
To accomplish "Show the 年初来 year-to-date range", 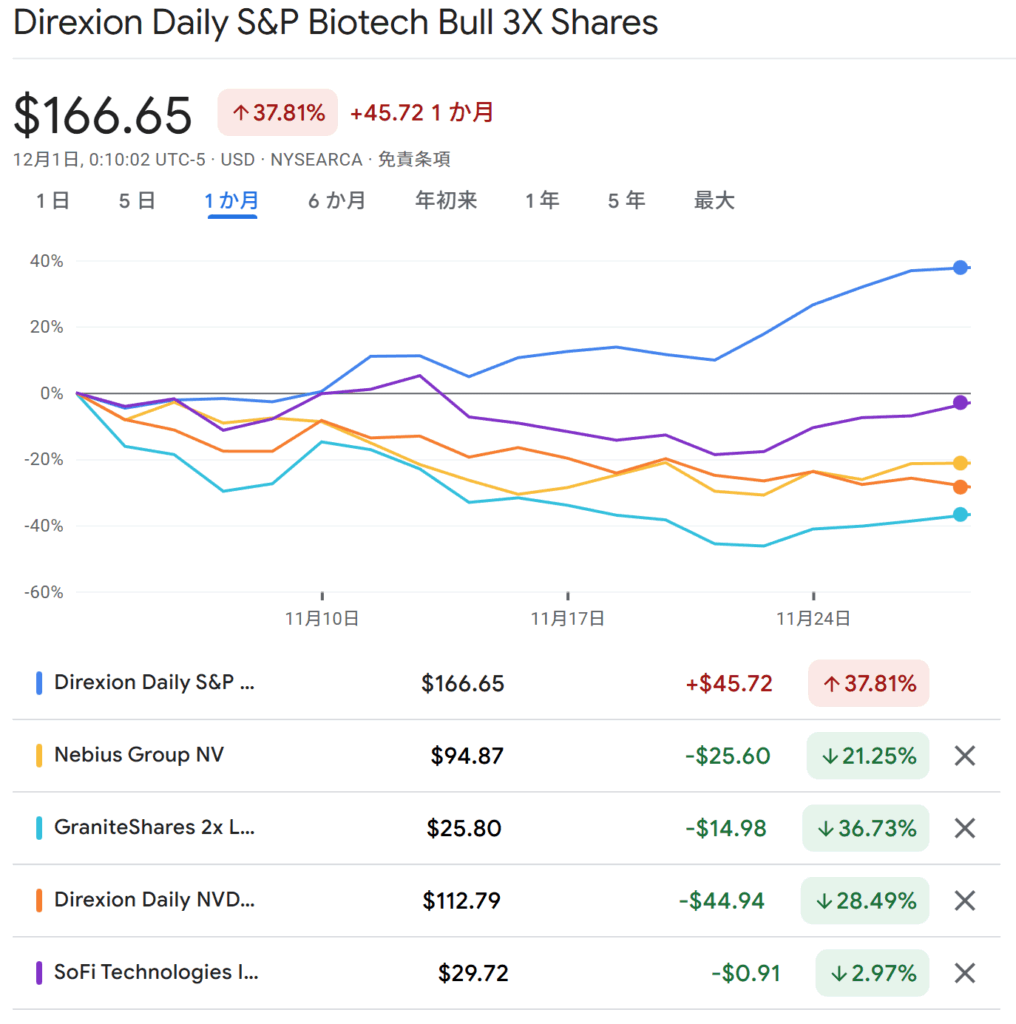I will 446,201.
